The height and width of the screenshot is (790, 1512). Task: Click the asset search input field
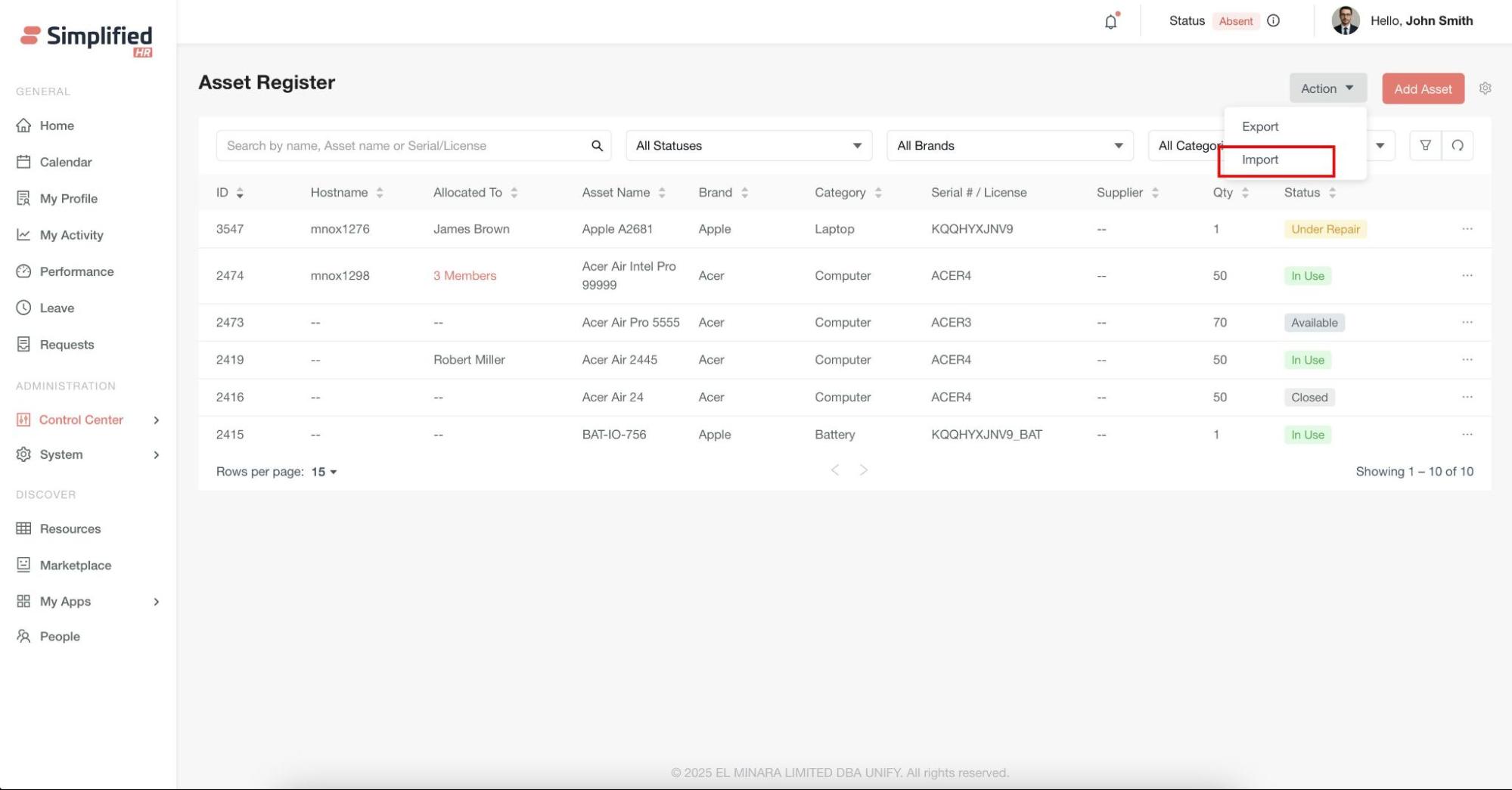click(401, 146)
